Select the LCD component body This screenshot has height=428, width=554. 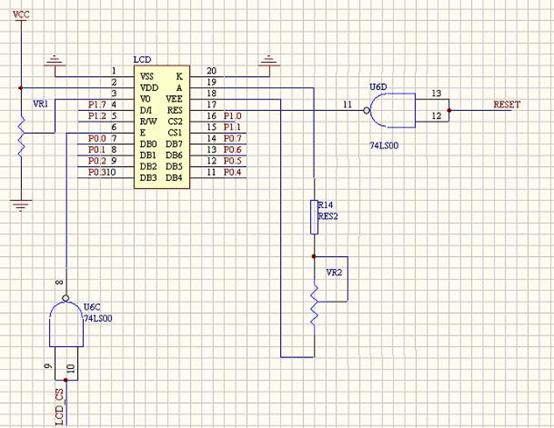click(162, 127)
